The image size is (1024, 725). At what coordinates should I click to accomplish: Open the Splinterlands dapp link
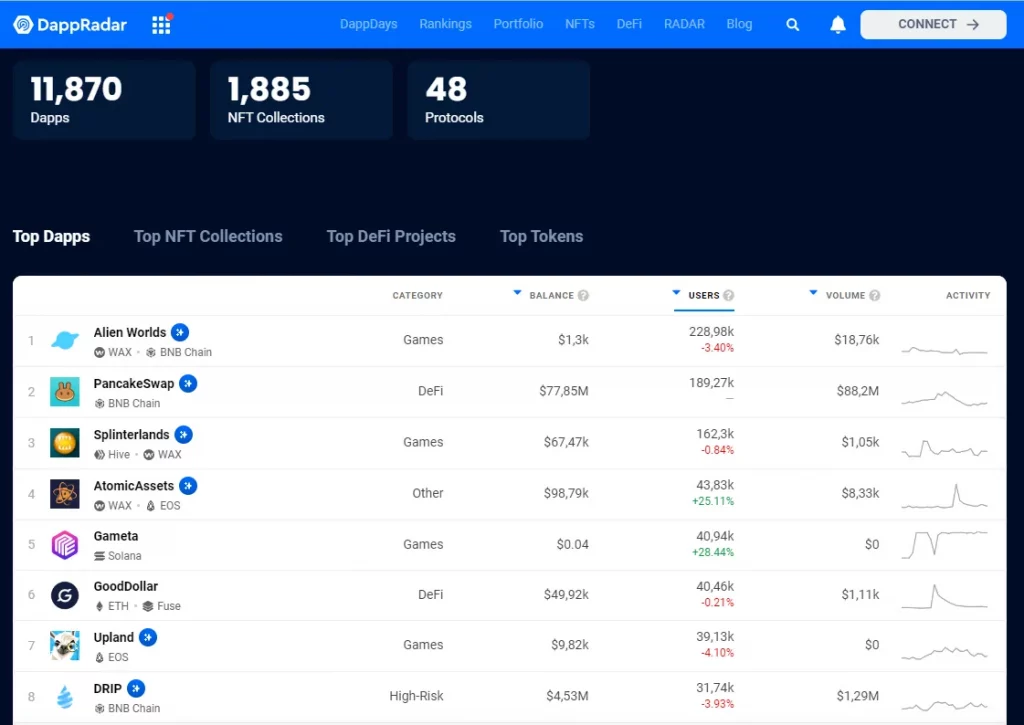(131, 434)
